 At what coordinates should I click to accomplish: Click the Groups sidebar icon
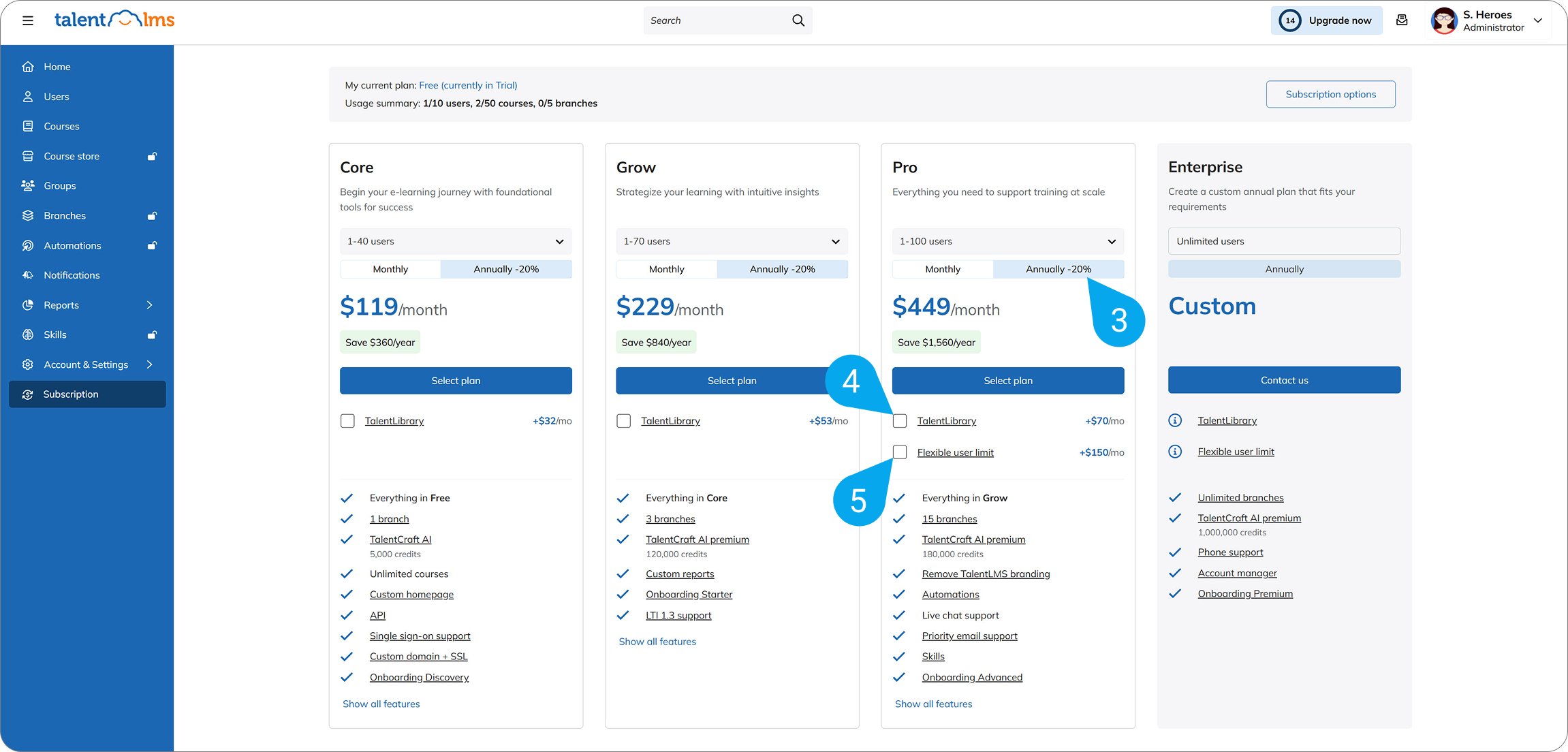pos(28,185)
